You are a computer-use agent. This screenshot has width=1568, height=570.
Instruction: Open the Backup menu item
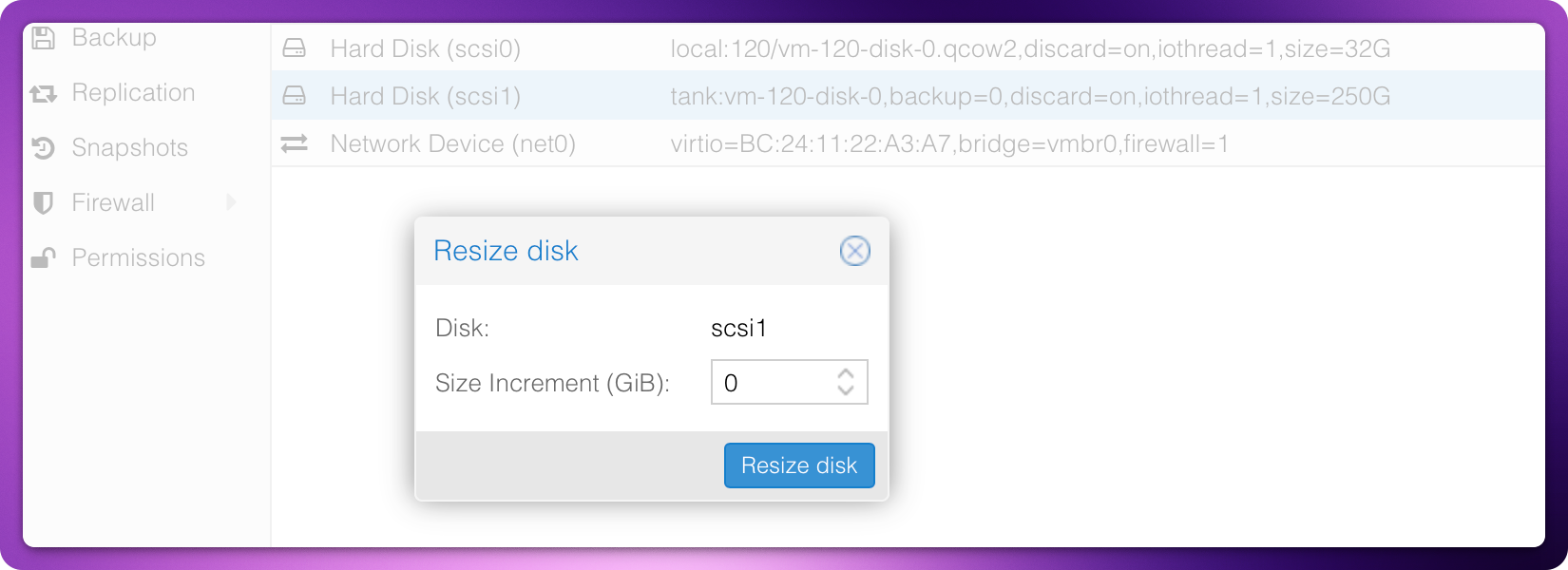click(114, 38)
